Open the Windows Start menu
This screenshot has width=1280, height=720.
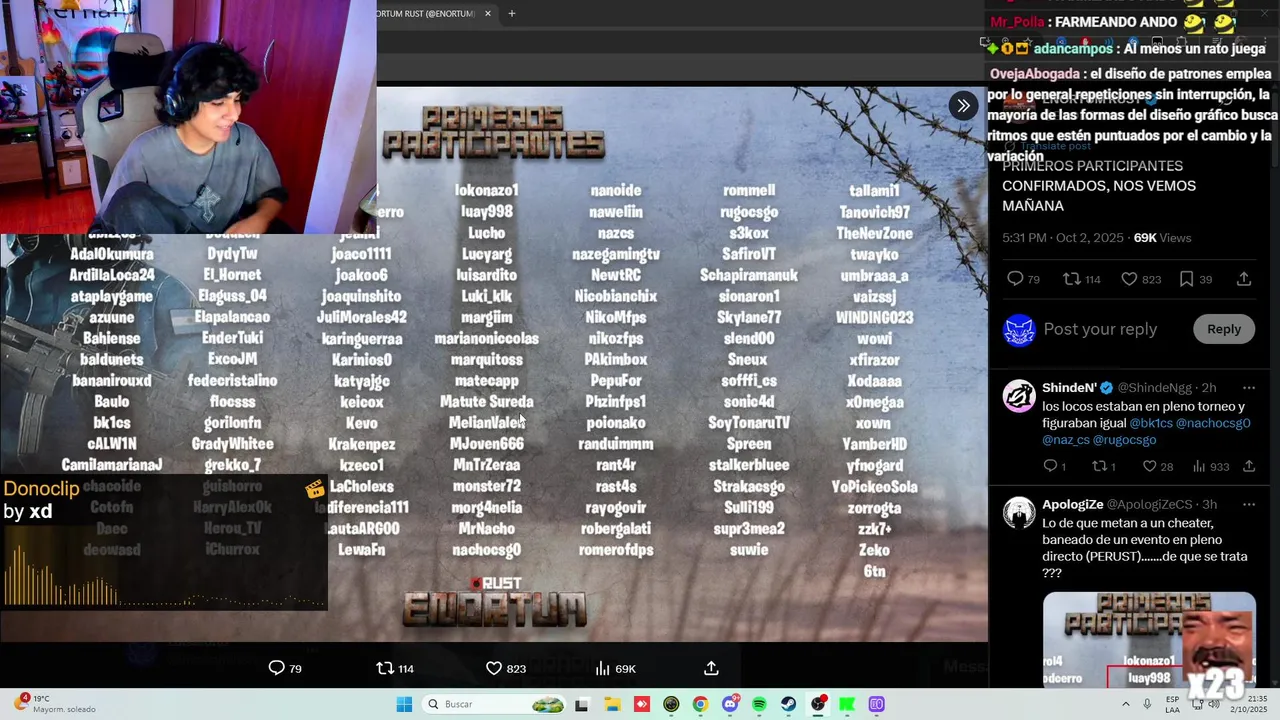tap(404, 704)
